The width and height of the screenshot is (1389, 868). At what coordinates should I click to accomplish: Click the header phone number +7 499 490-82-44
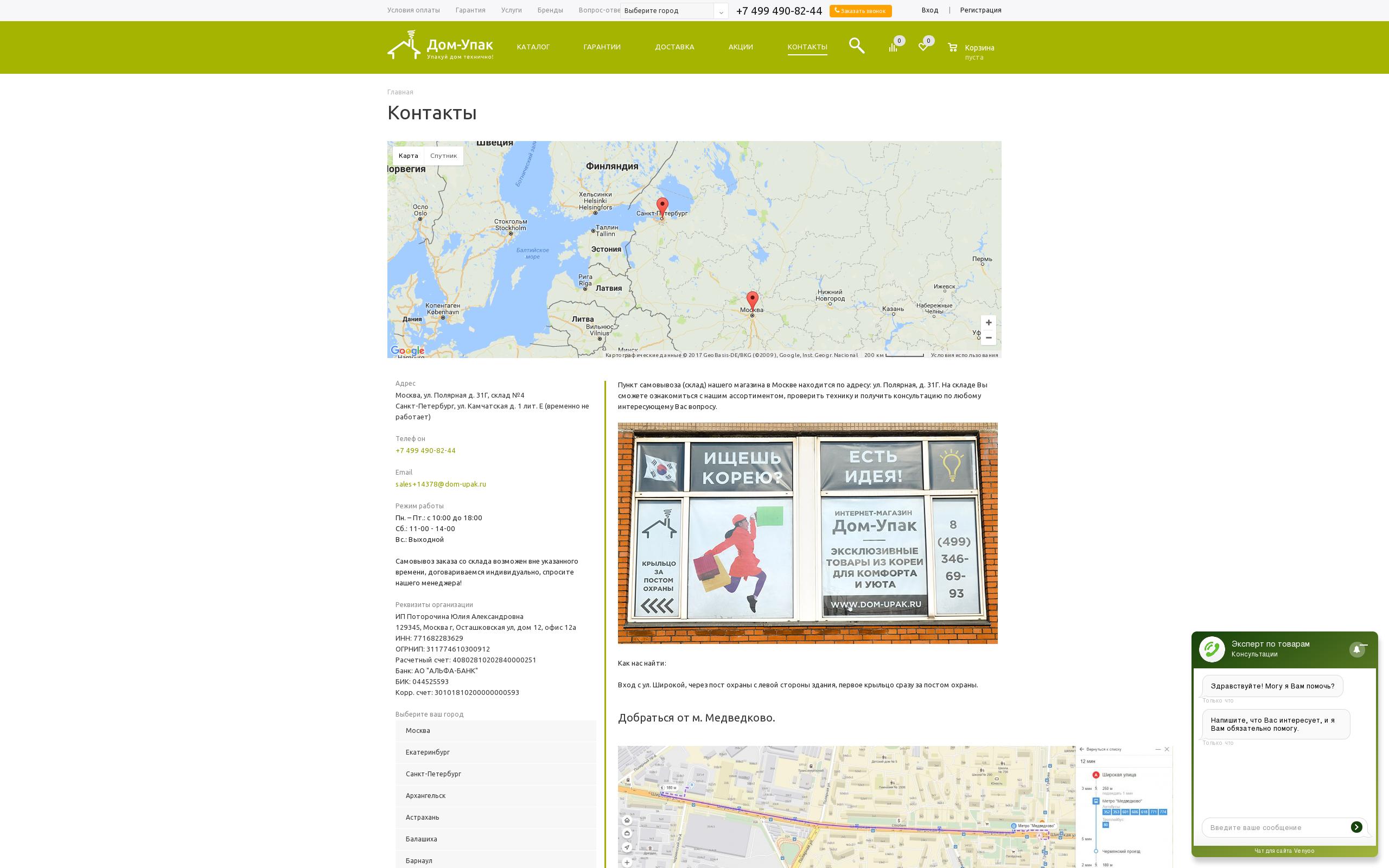(x=779, y=11)
